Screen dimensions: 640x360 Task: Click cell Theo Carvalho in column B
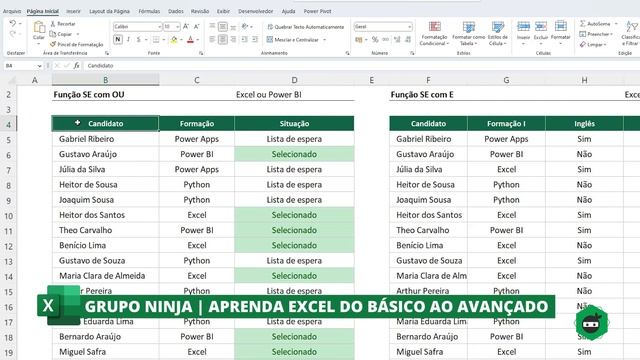click(x=105, y=230)
